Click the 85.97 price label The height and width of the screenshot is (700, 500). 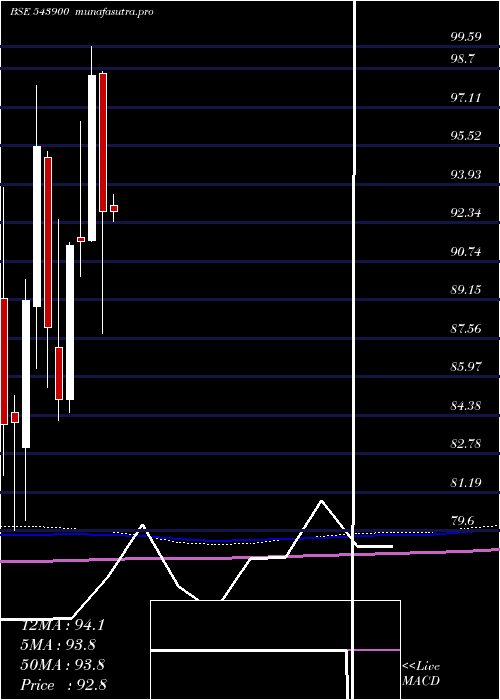[x=466, y=367]
